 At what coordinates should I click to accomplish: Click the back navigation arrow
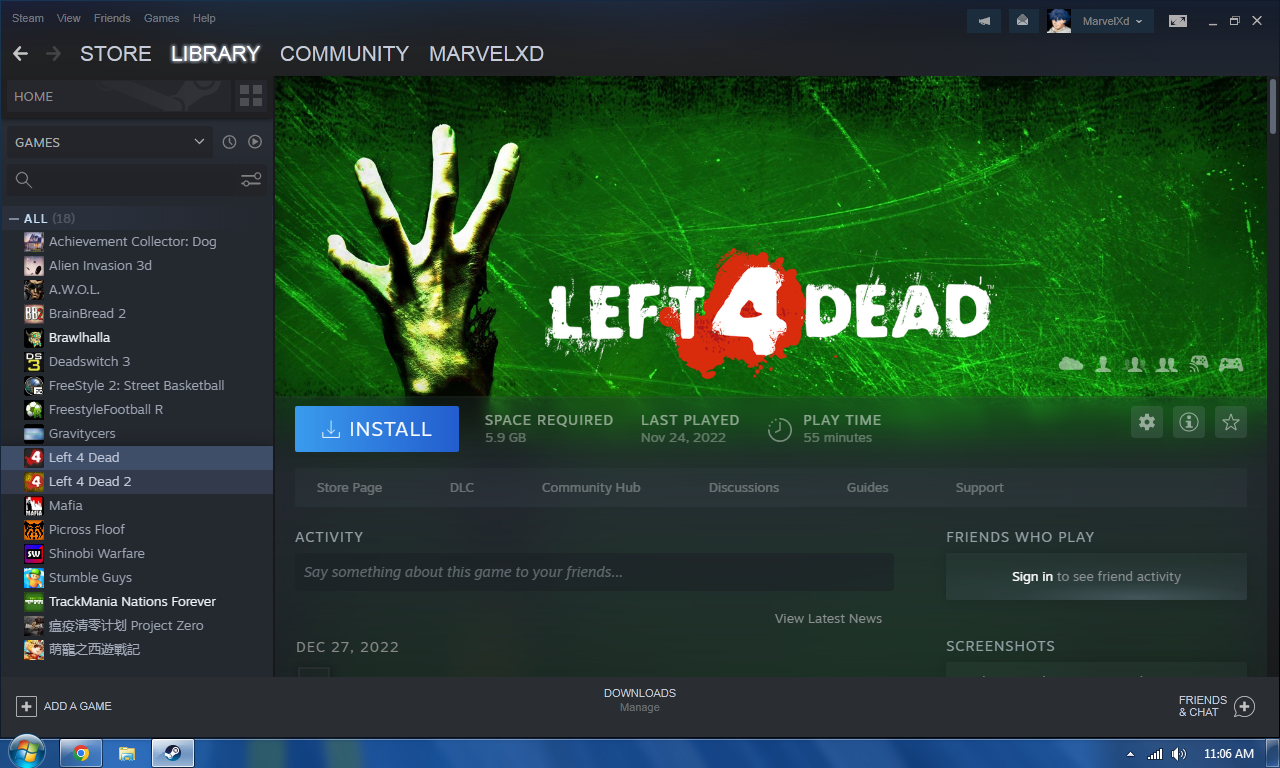tap(20, 54)
